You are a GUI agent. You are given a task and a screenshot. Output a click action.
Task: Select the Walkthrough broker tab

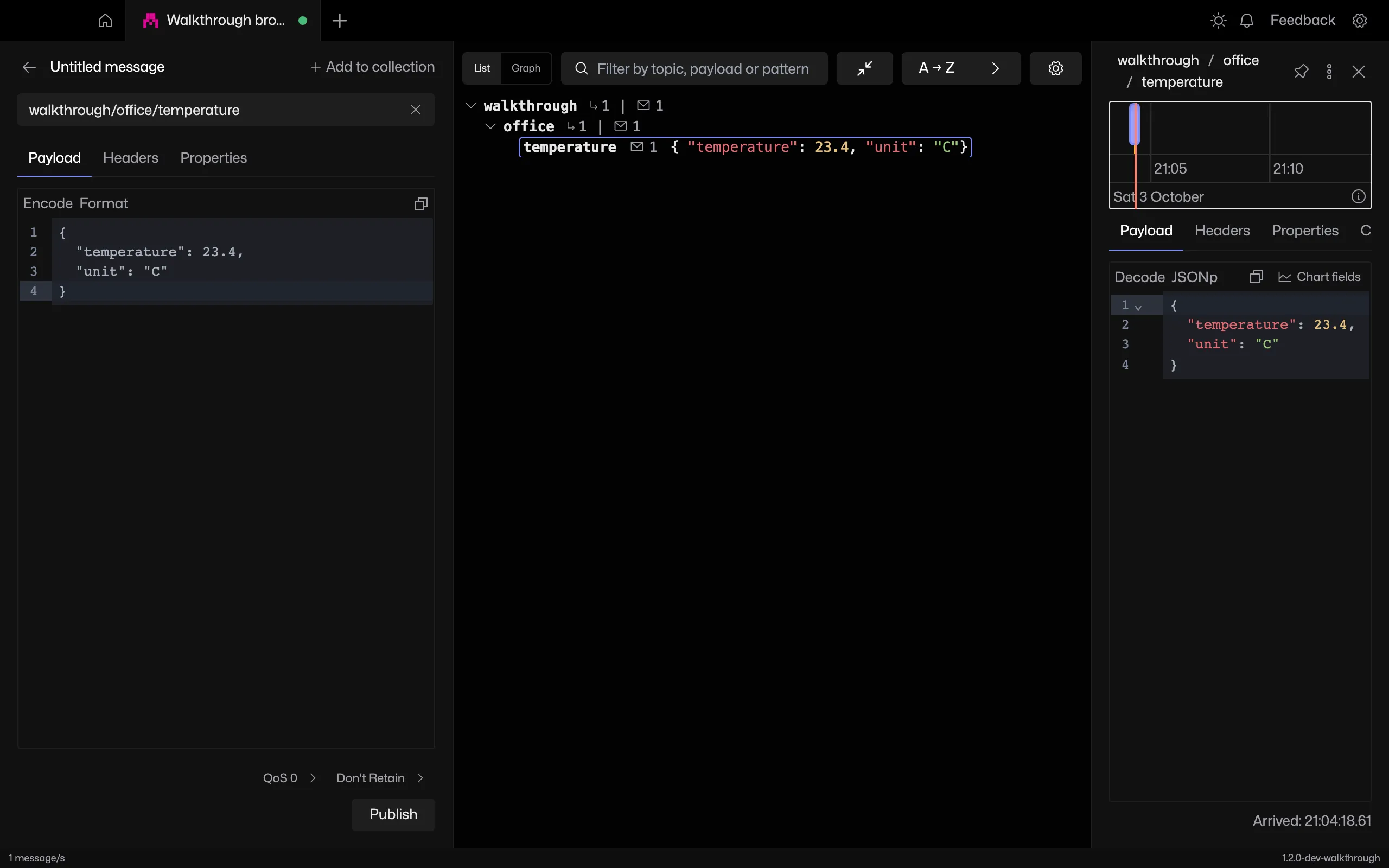pos(224,21)
